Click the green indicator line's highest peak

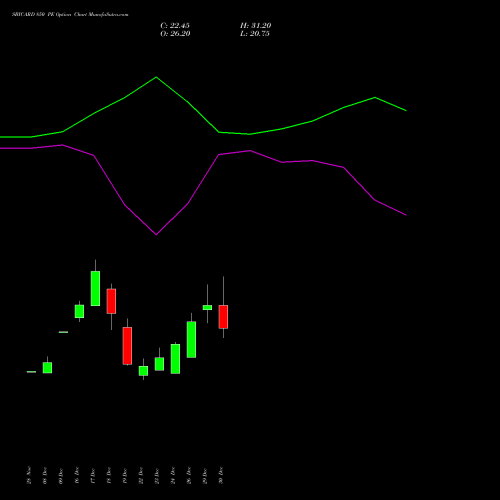(x=156, y=77)
